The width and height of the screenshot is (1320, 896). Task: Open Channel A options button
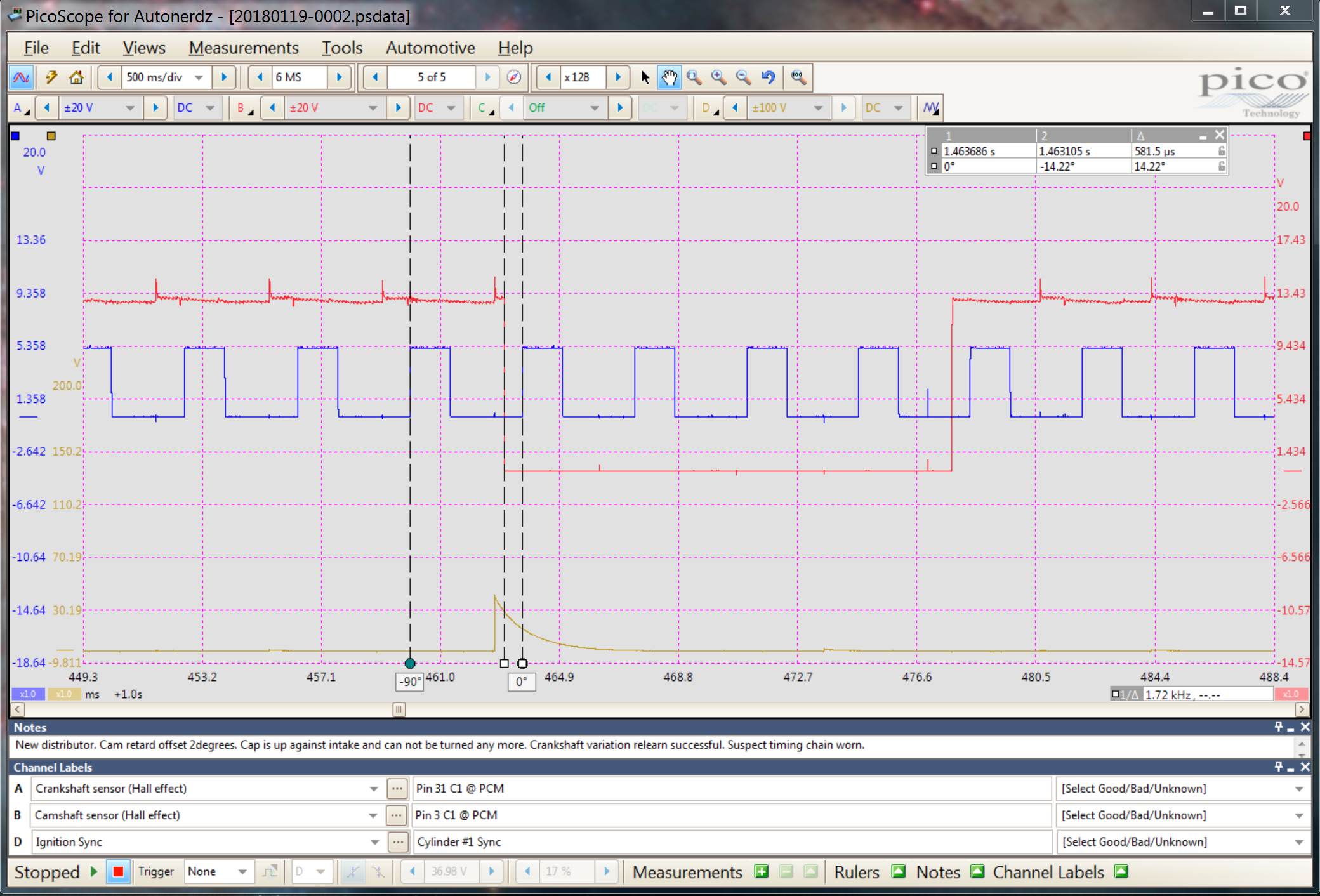tap(20, 108)
